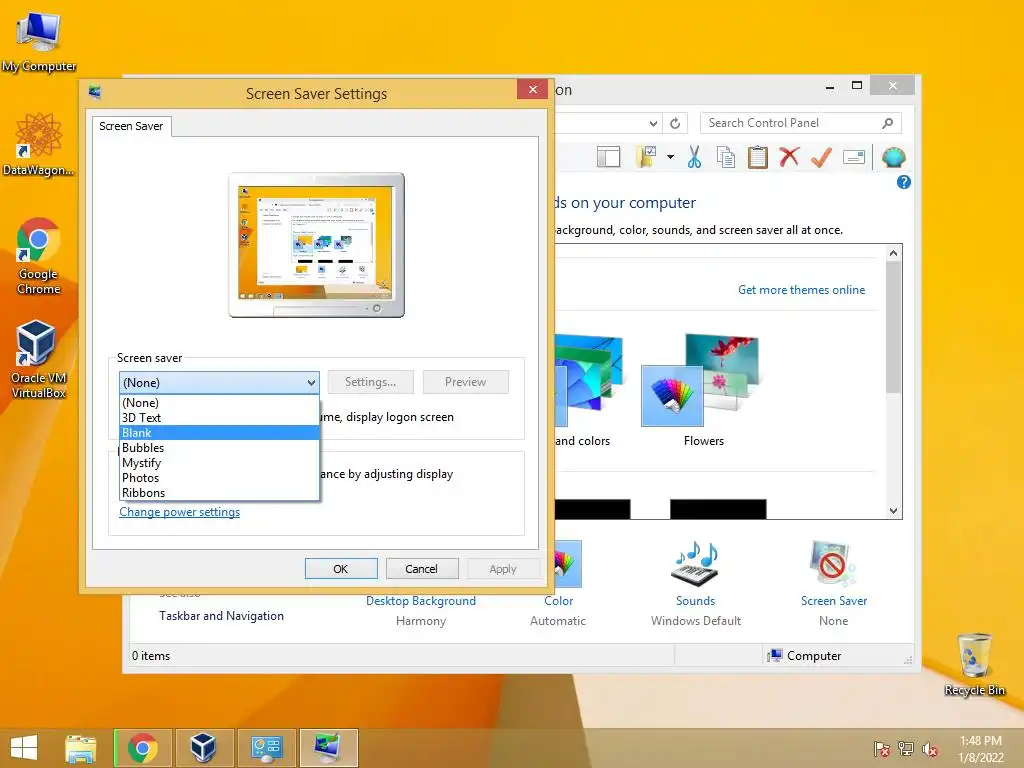Click the folder view toolbar icon
Viewport: 1024px width, 768px height.
pyautogui.click(x=647, y=157)
